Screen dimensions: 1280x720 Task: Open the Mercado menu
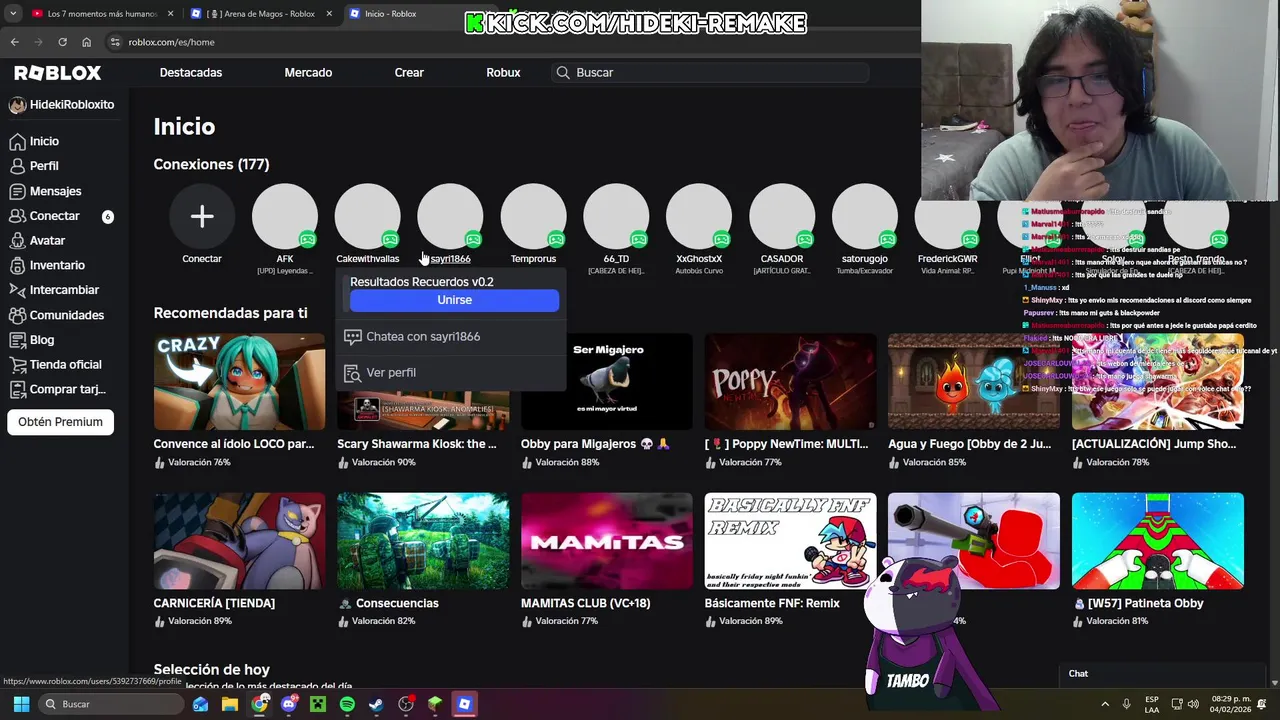point(308,73)
